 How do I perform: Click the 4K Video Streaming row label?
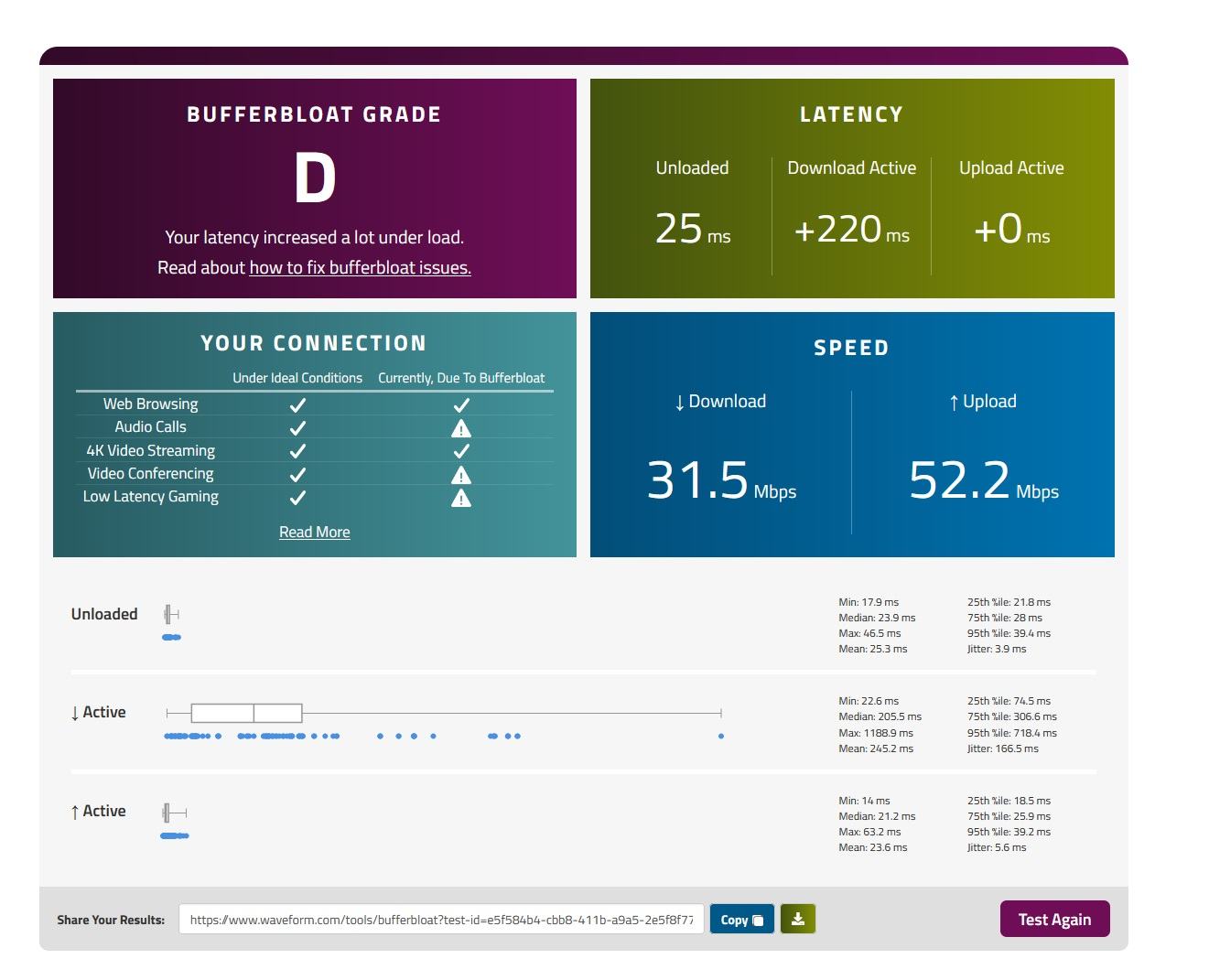[x=150, y=450]
